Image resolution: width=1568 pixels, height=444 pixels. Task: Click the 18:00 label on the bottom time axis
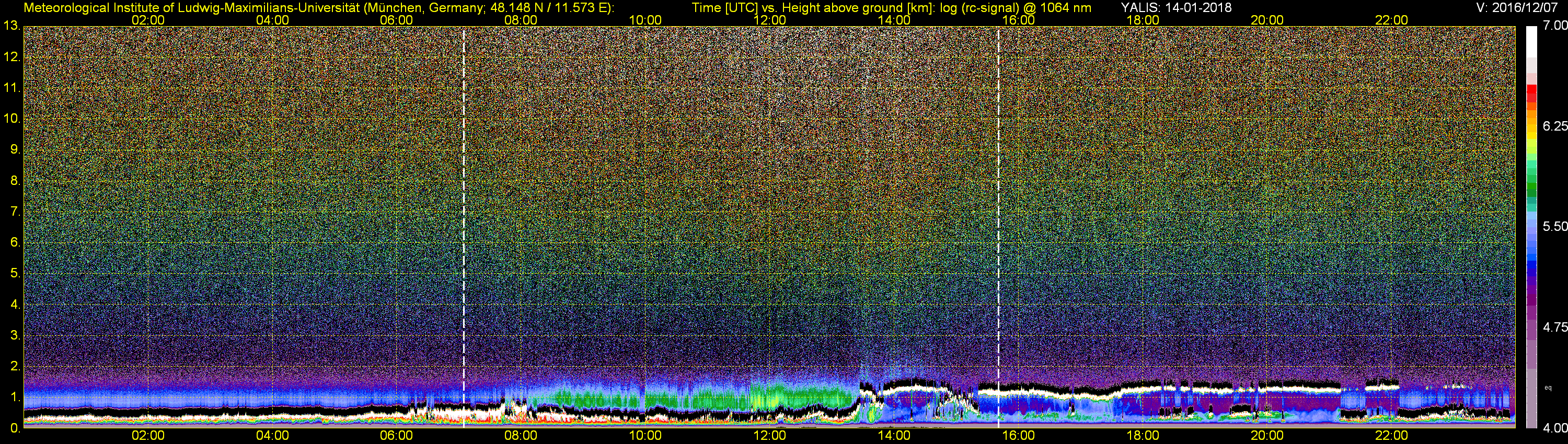1143,436
